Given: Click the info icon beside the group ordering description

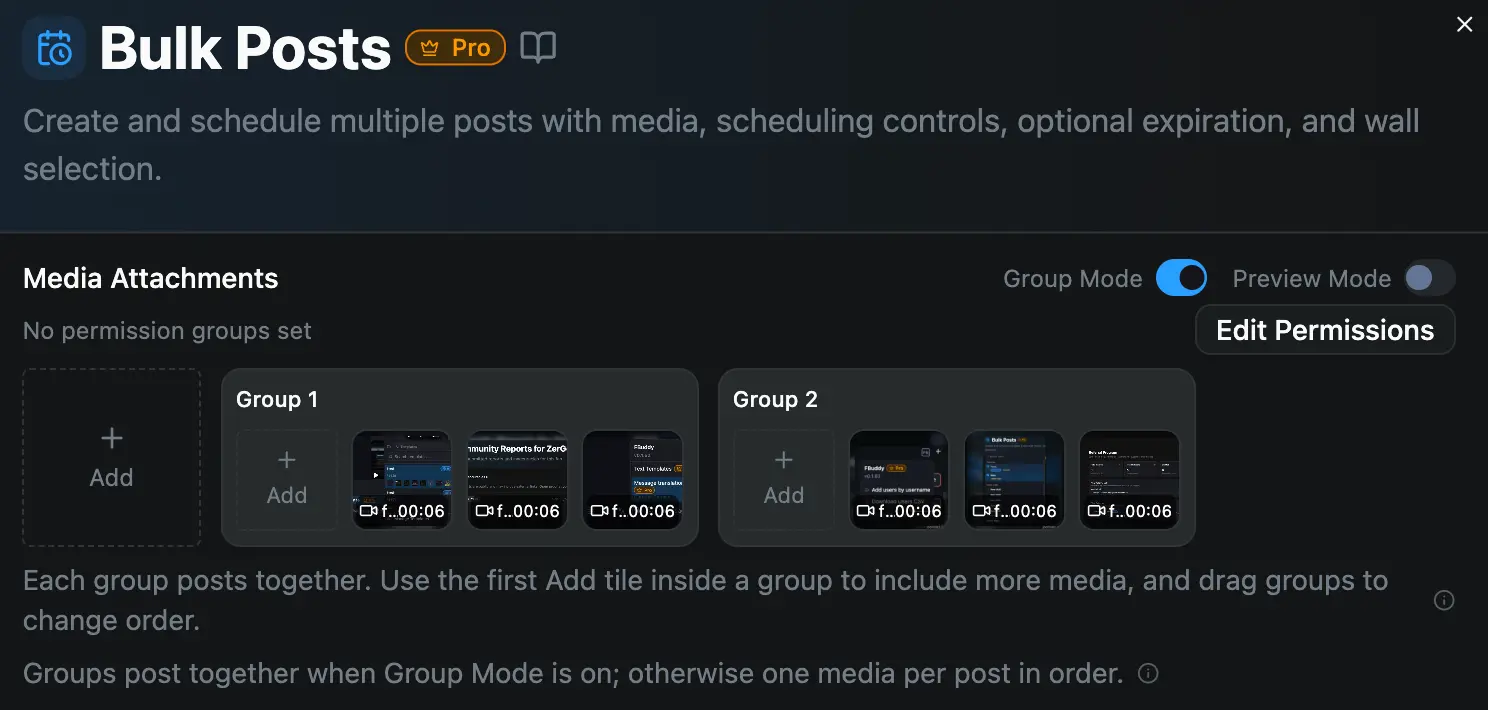Looking at the screenshot, I should point(1443,599).
